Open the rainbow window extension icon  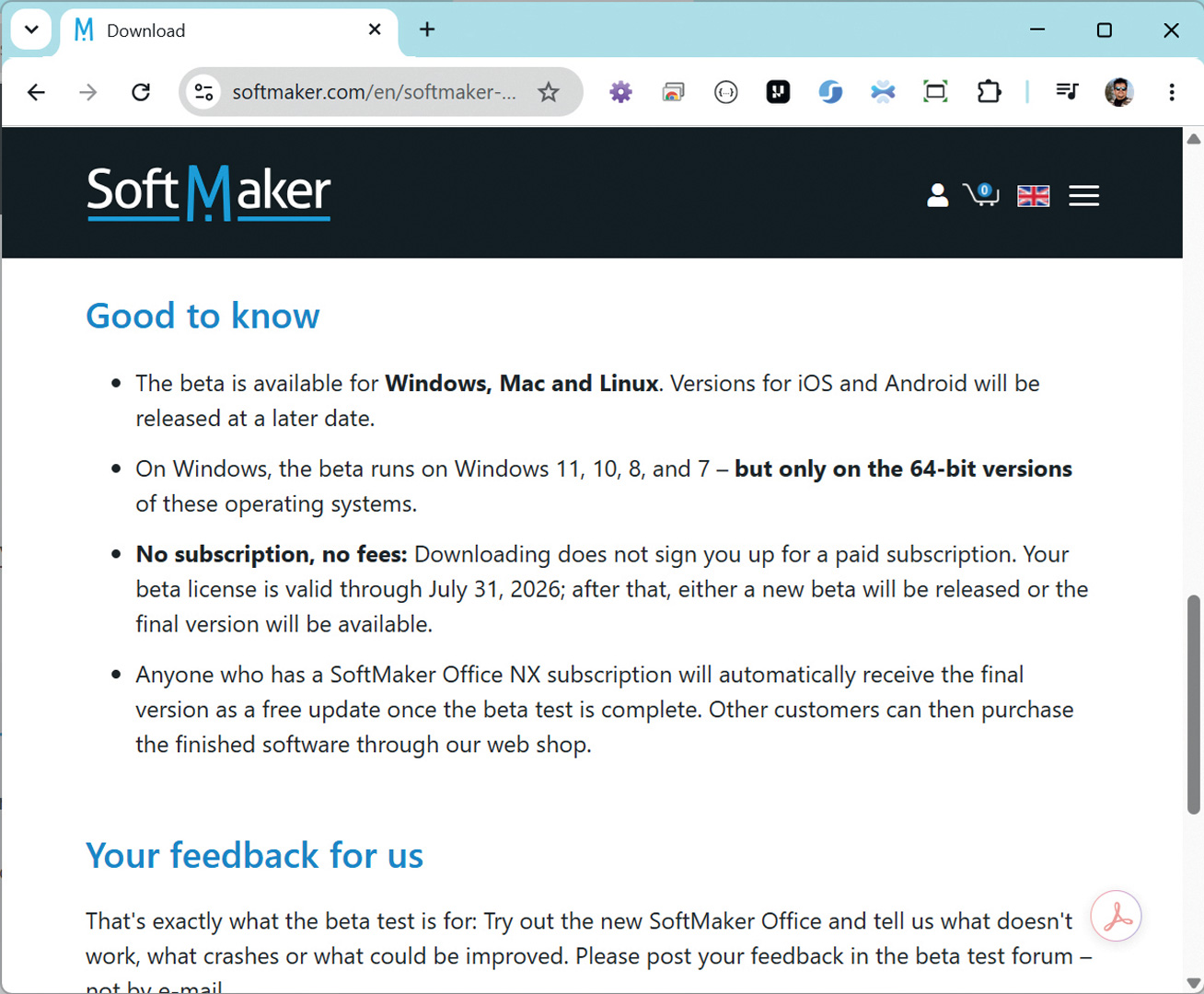674,92
